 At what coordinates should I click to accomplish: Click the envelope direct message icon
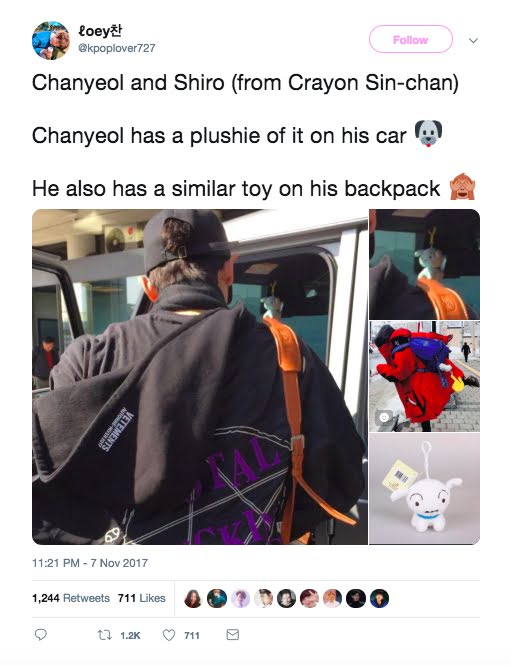232,634
